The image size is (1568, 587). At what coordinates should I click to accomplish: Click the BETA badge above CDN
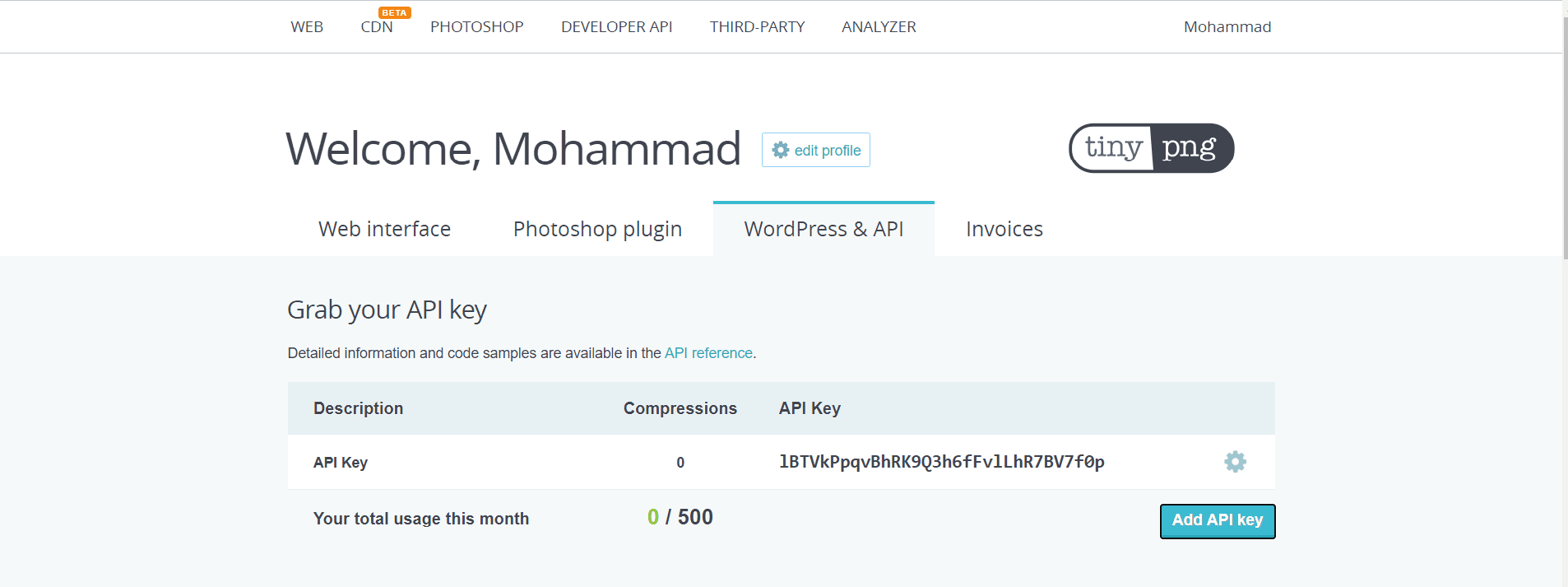[394, 12]
